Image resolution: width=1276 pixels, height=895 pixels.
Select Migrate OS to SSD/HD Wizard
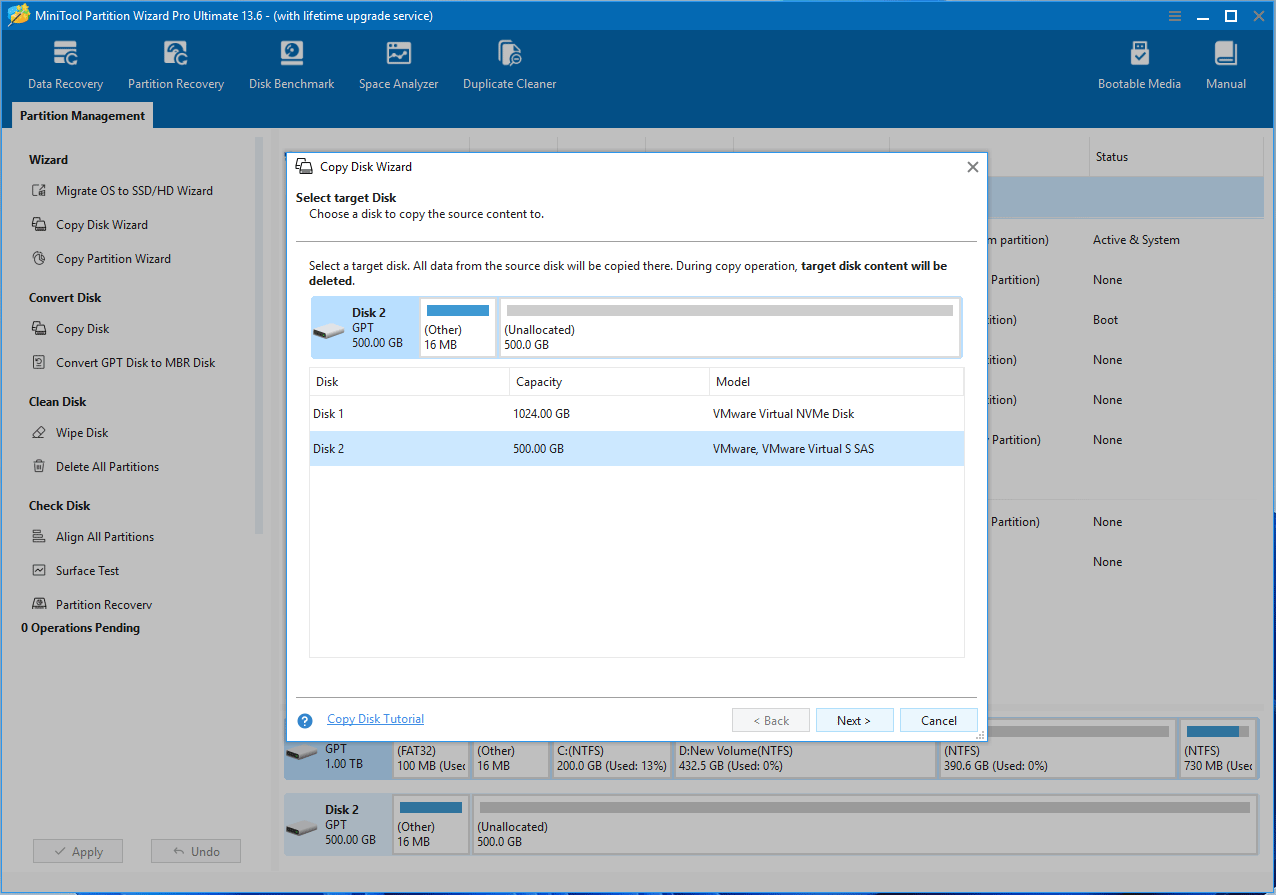[134, 191]
